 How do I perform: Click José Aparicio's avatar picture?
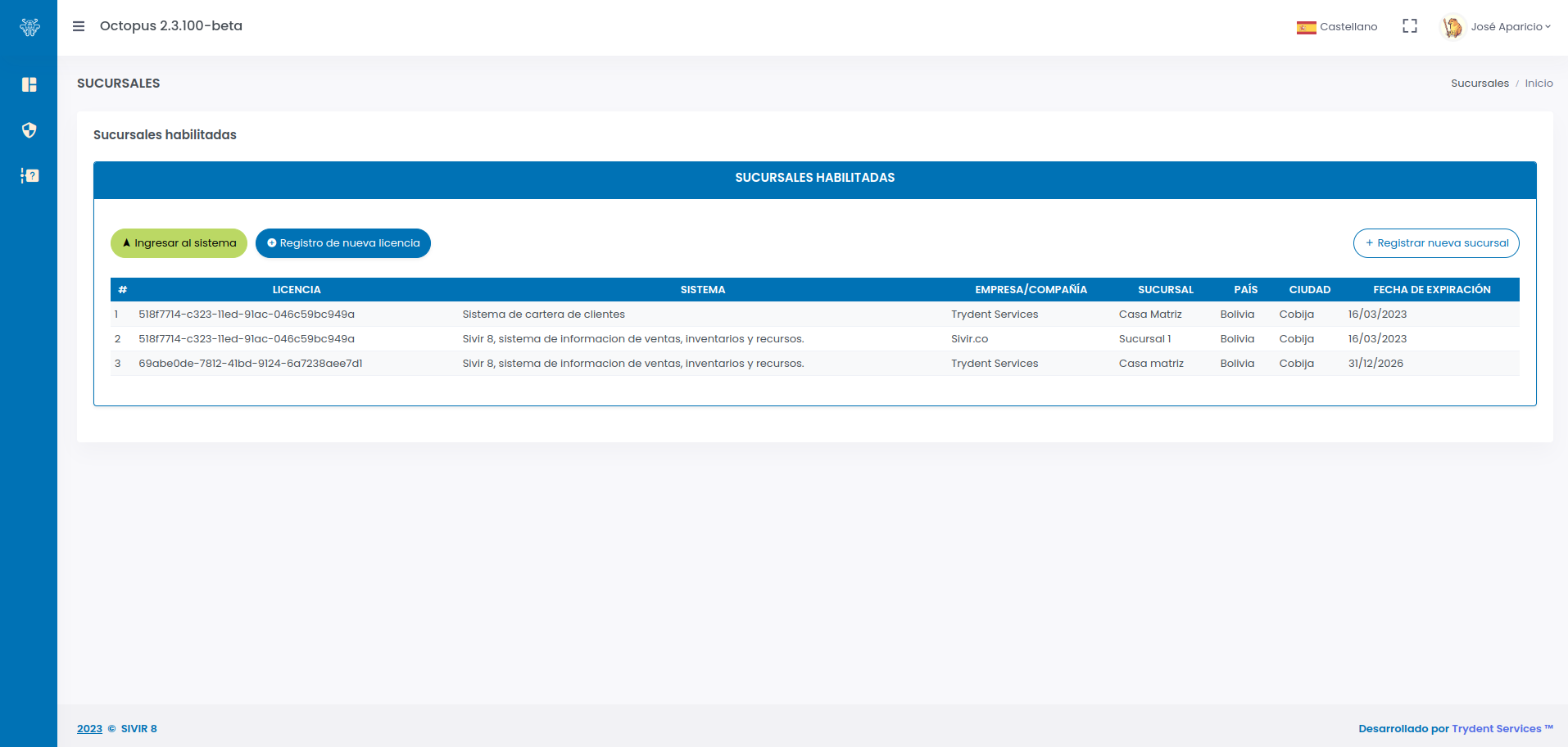(x=1452, y=27)
